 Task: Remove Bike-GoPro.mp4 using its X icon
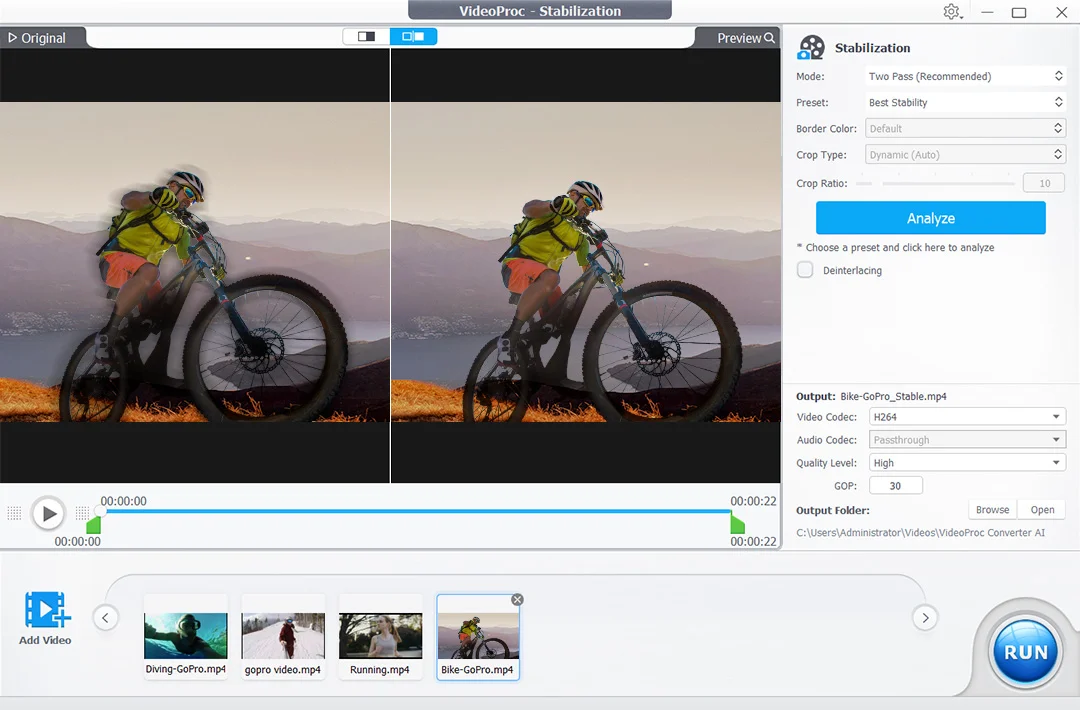coord(517,599)
